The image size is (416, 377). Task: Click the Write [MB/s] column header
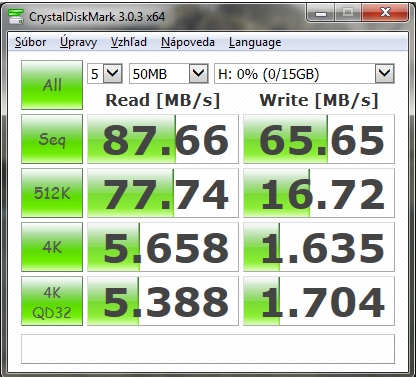point(319,100)
